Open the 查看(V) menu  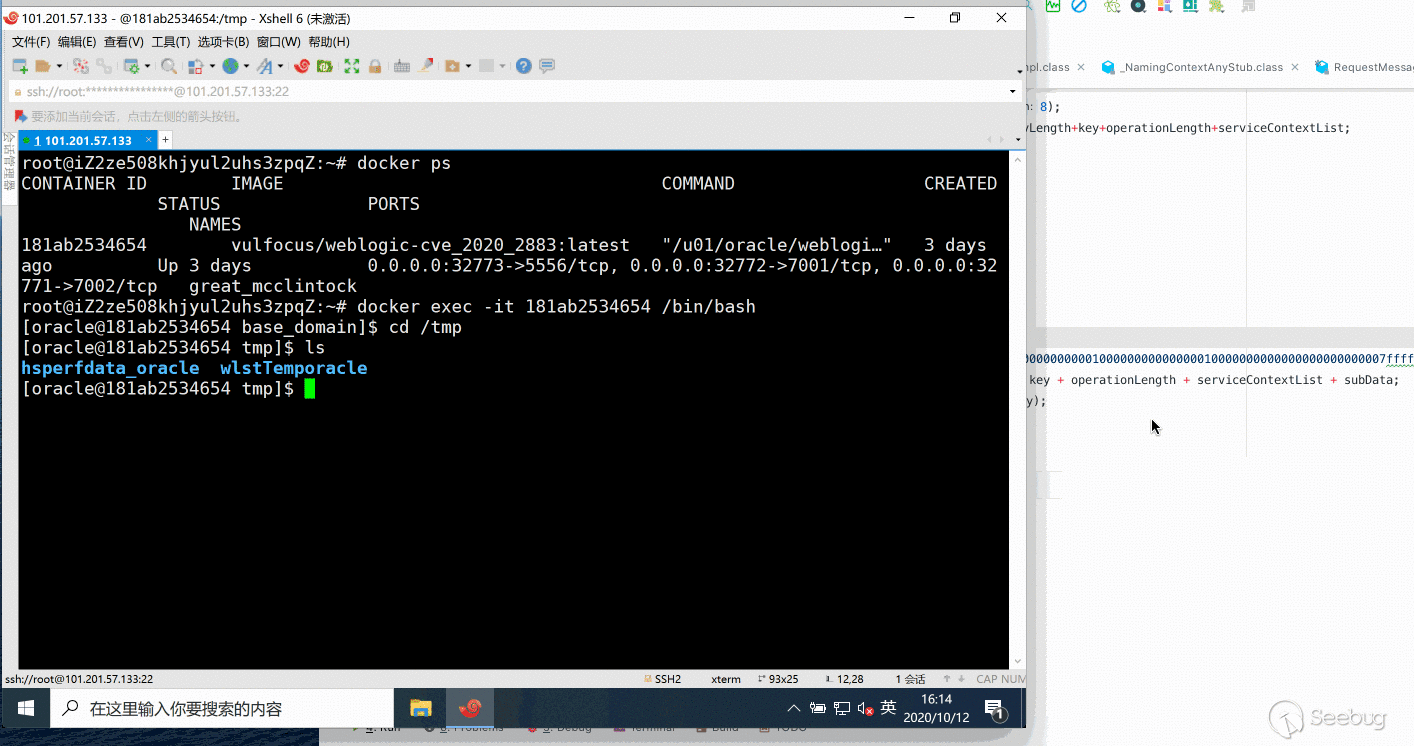(x=124, y=42)
